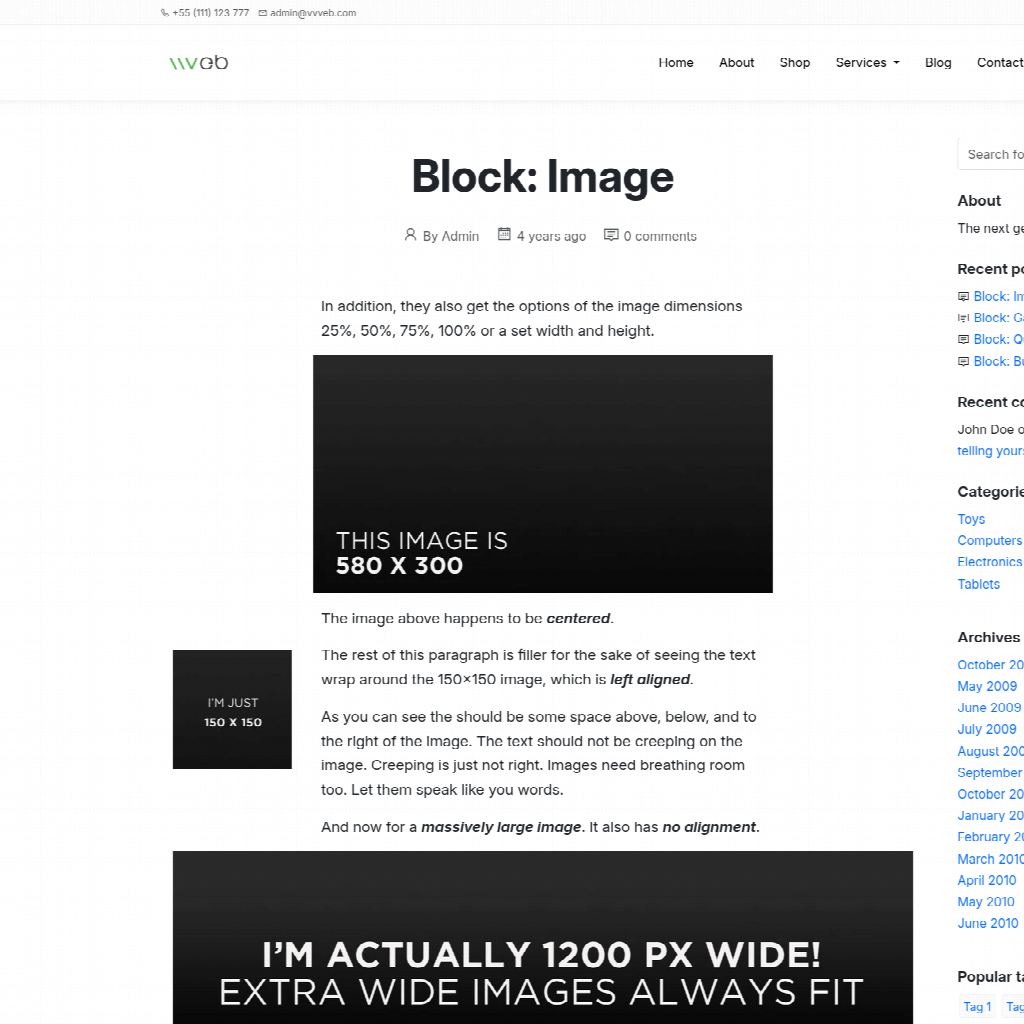Click the 580 x 300 centered image
The width and height of the screenshot is (1024, 1024).
point(542,473)
